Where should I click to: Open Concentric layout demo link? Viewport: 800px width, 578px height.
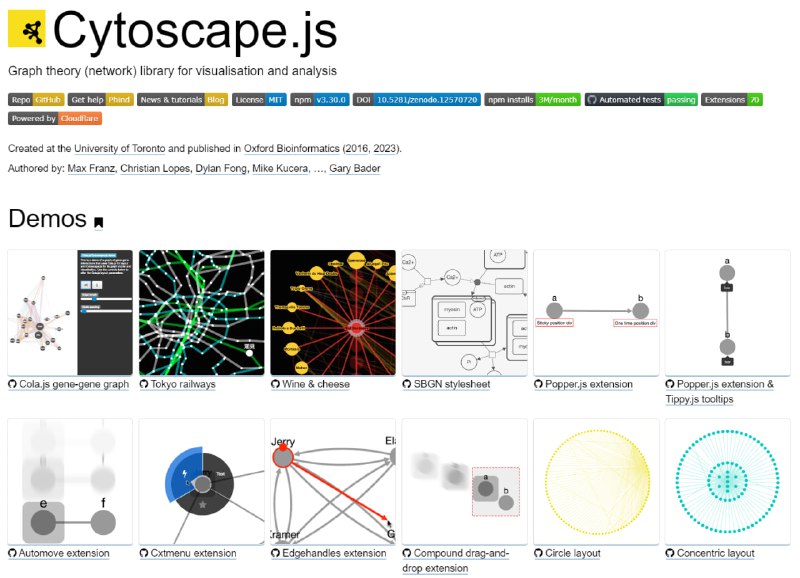(x=715, y=554)
